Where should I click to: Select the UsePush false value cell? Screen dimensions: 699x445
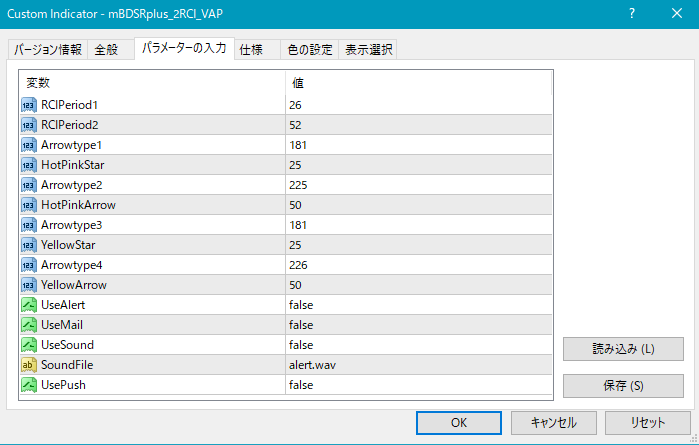[418, 385]
